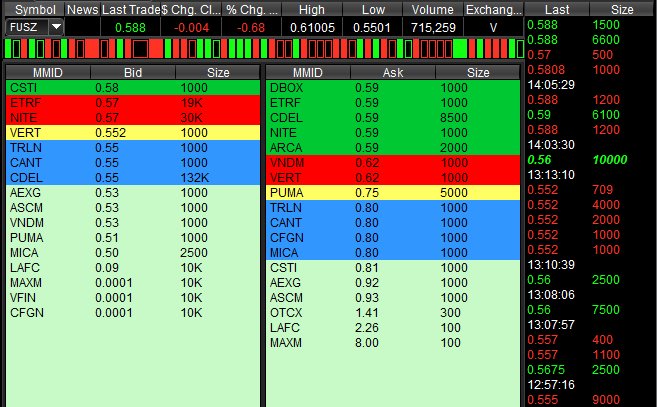657x407 pixels.
Task: Select the last trade value 0.588
Action: [x=130, y=28]
